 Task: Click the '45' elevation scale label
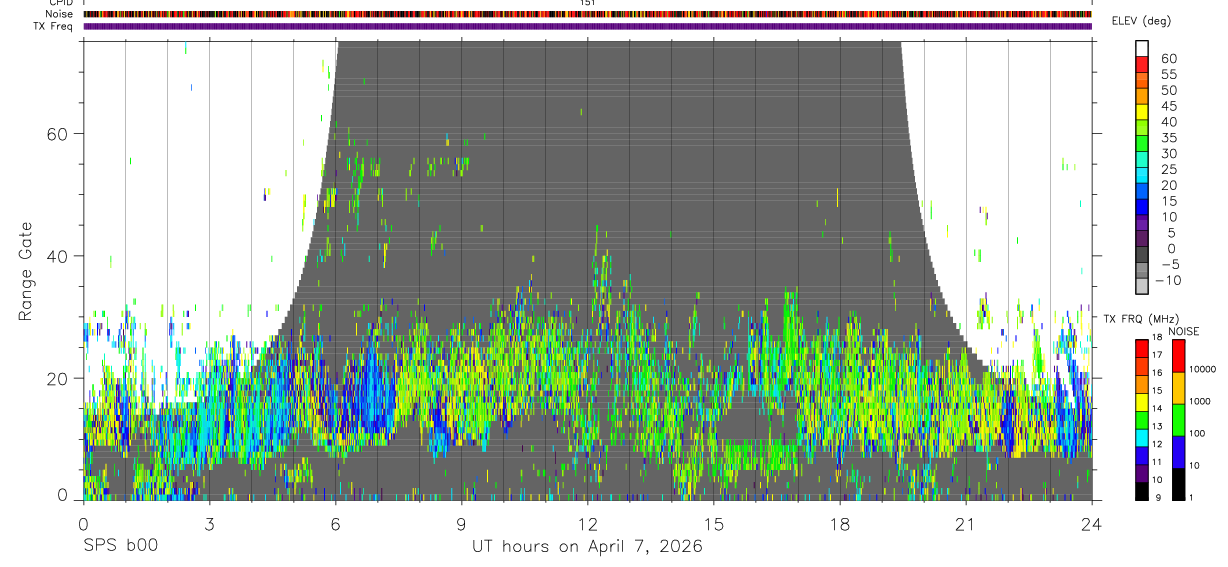[1168, 106]
